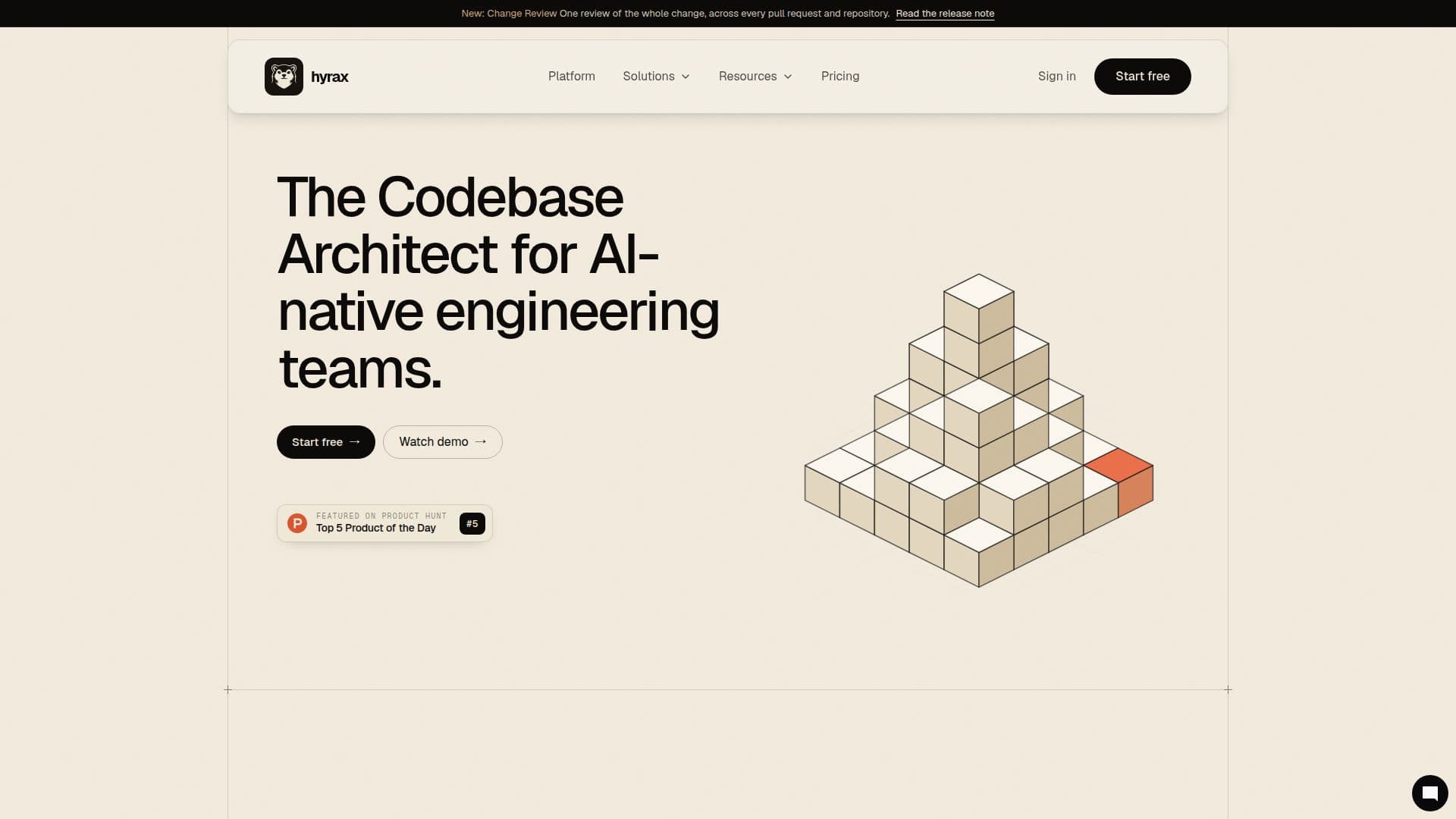This screenshot has height=819, width=1456.
Task: Open the Platform nav item
Action: point(572,77)
